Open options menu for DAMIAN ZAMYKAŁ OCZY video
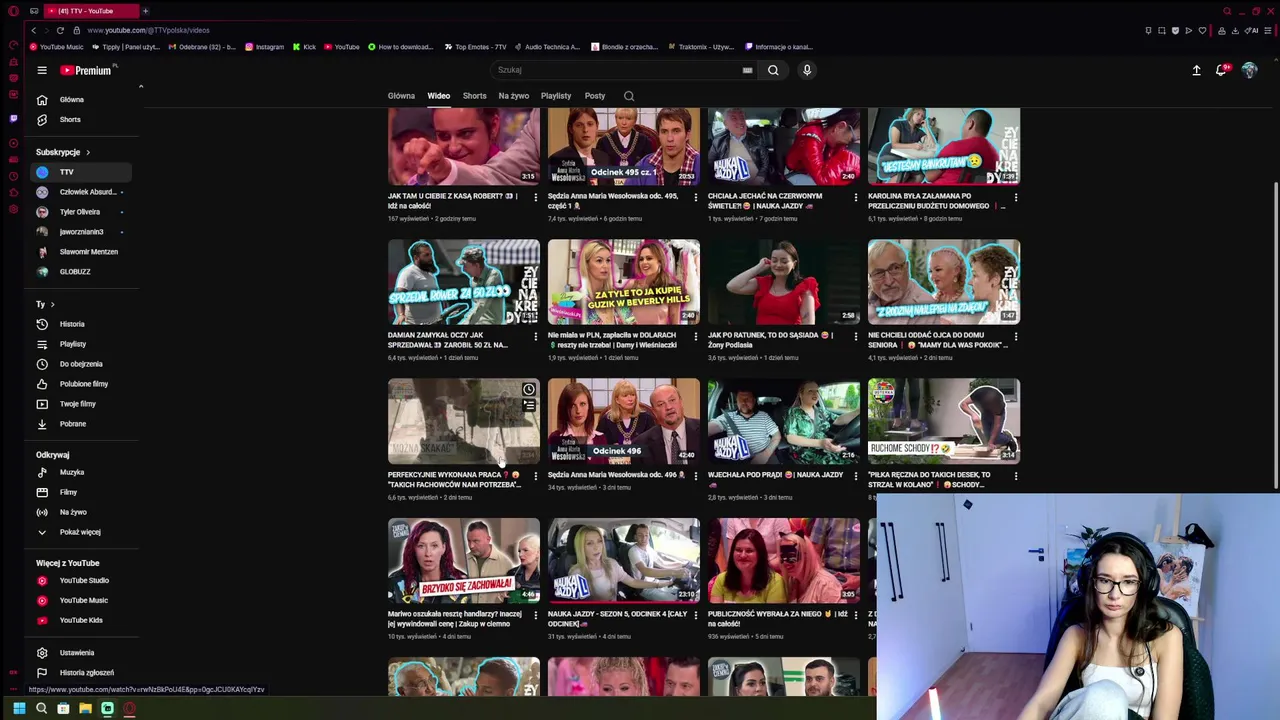Viewport: 1280px width, 720px height. [535, 336]
